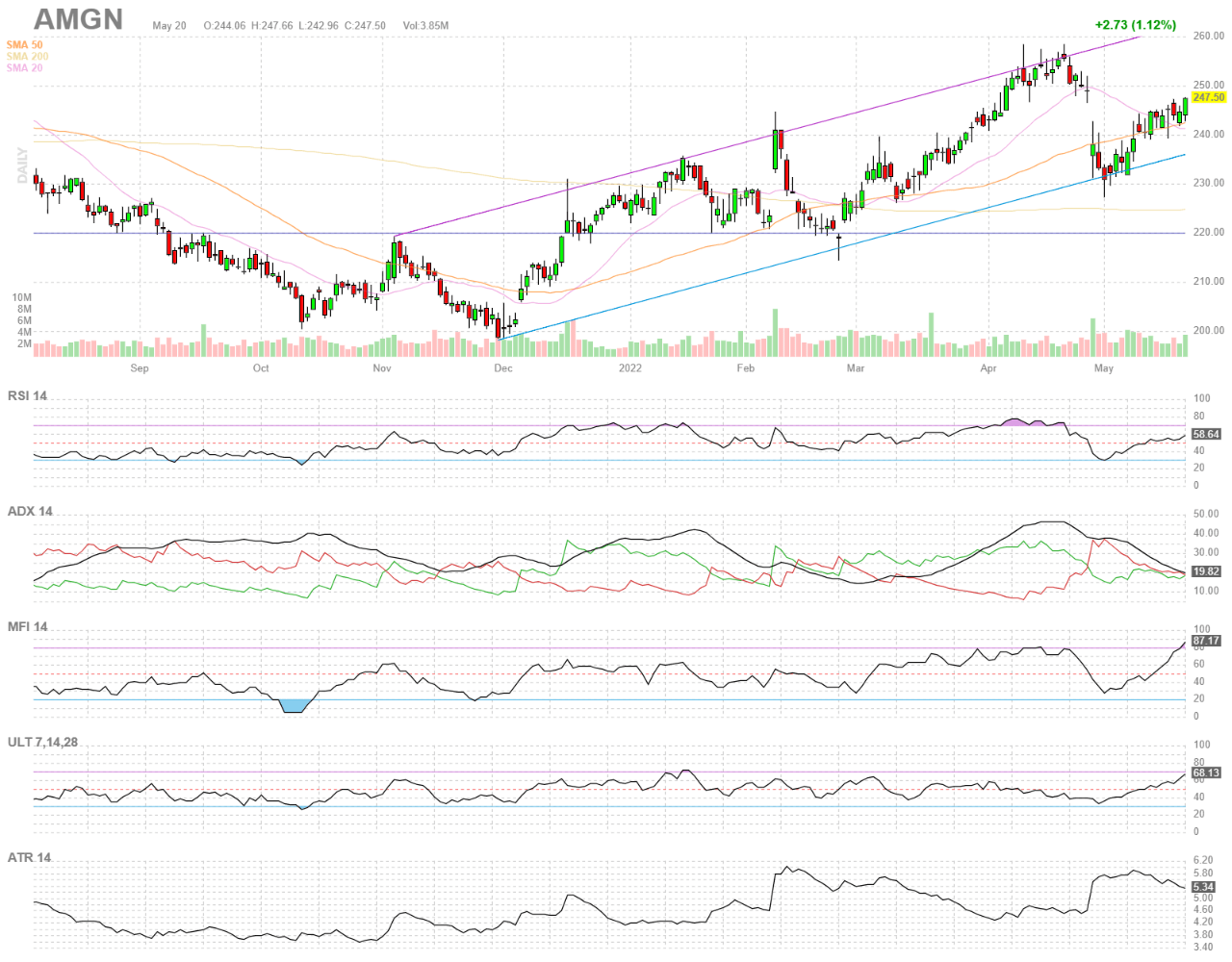Viewport: 1232px width, 962px height.
Task: Click the MFI value tag 87.17
Action: 1206,641
